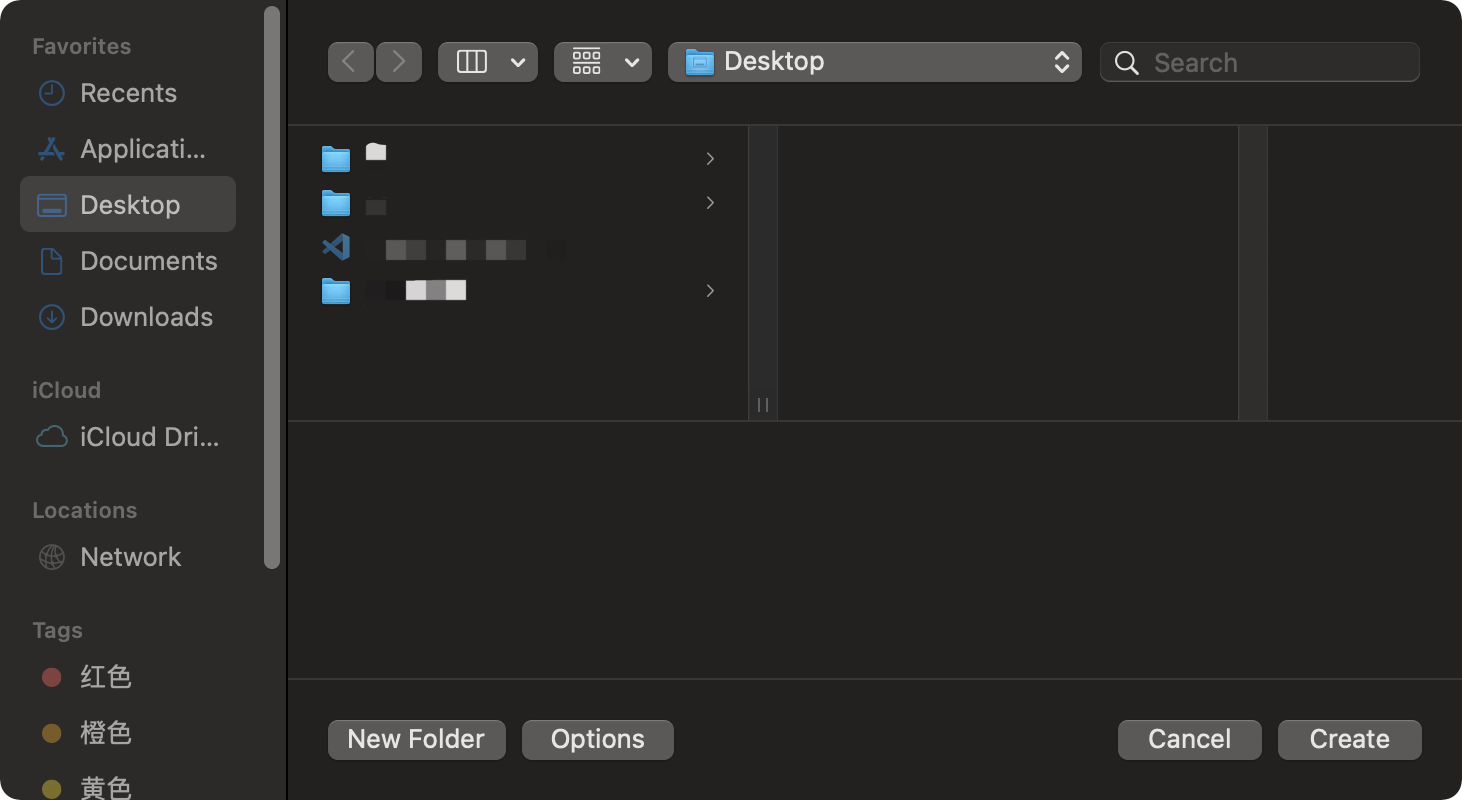This screenshot has height=800, width=1462.
Task: Expand the last folder's chevron
Action: click(x=710, y=291)
